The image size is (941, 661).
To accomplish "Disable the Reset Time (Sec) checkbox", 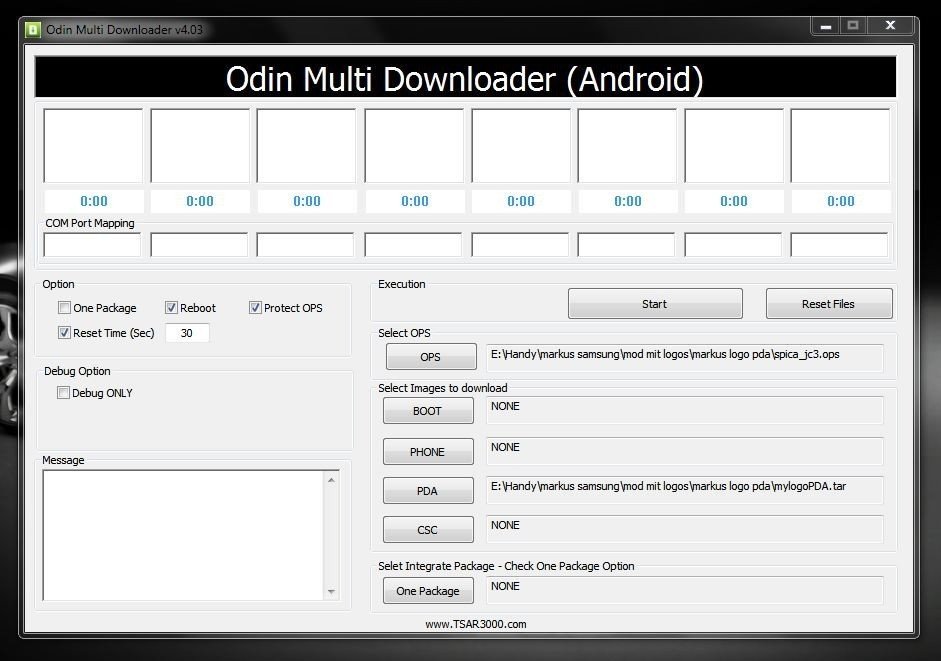I will point(64,333).
